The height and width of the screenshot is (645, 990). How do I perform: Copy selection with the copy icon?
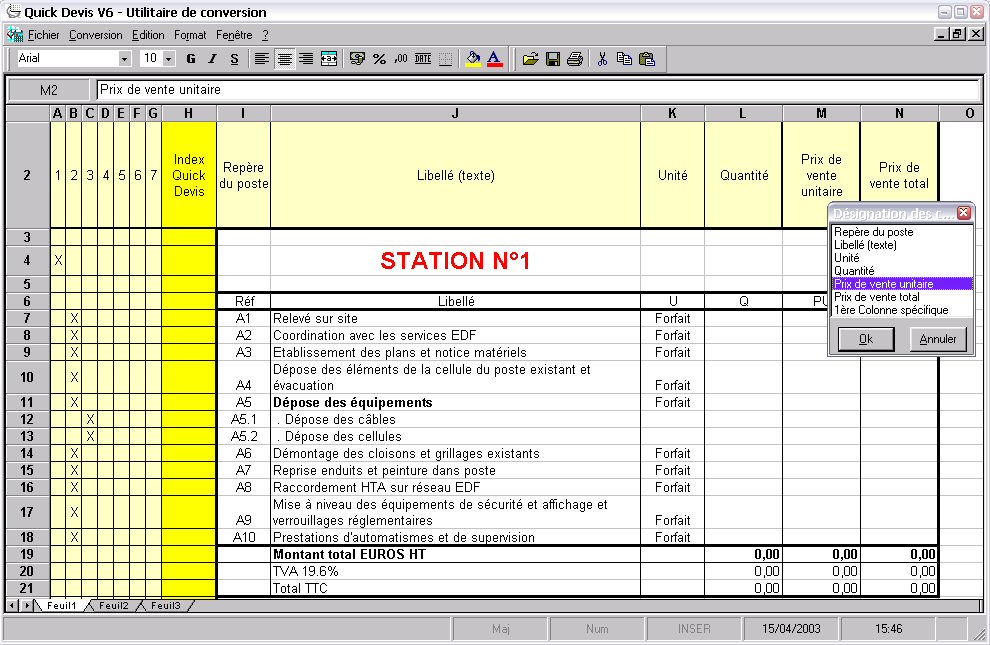click(x=624, y=59)
